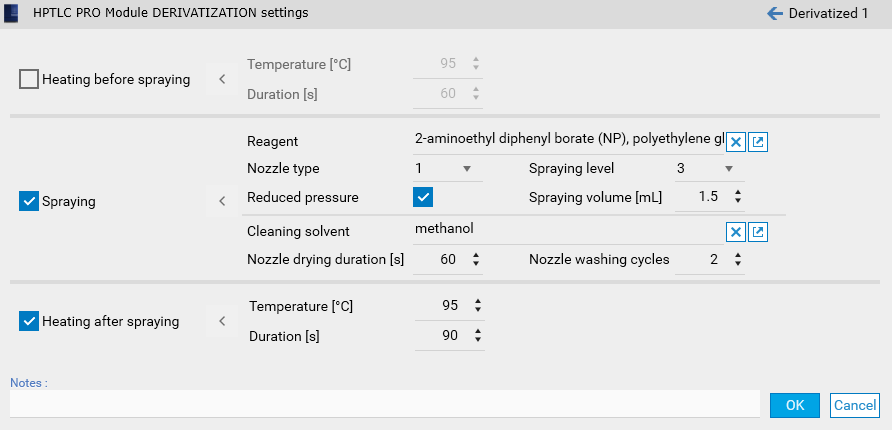Open the Nozzle type dropdown

pos(466,168)
